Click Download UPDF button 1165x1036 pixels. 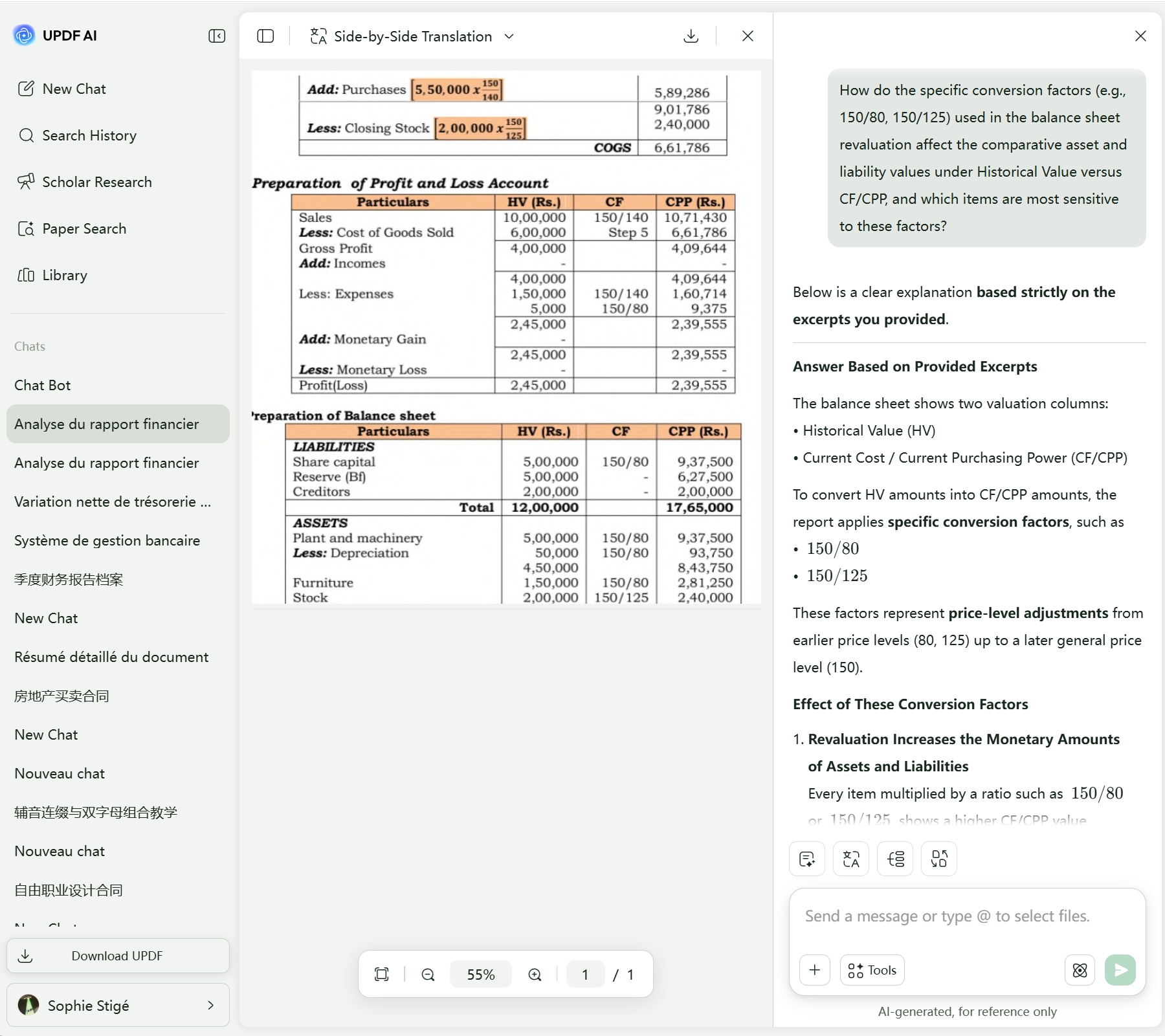(118, 956)
